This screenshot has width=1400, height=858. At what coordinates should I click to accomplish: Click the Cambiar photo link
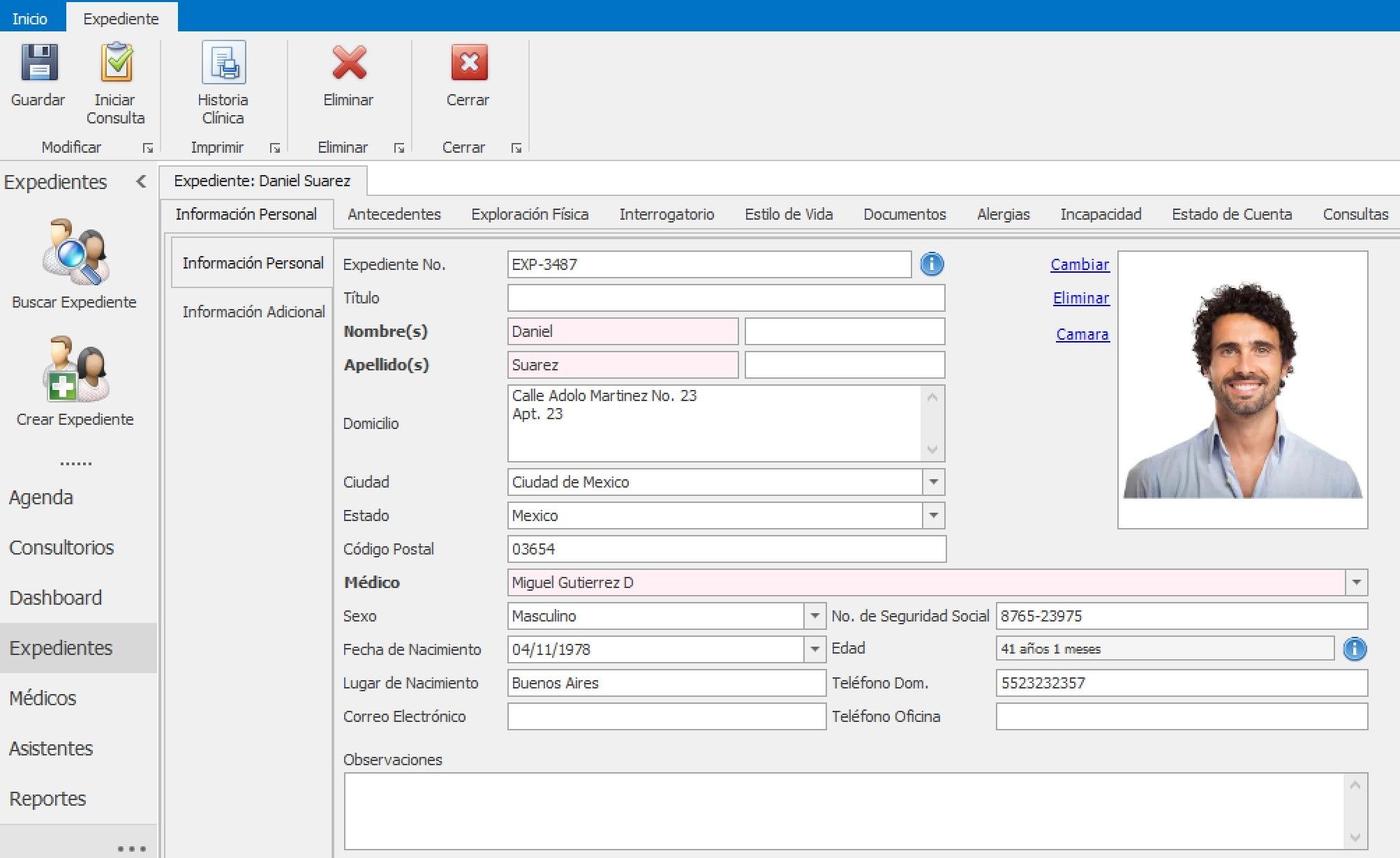coord(1080,264)
